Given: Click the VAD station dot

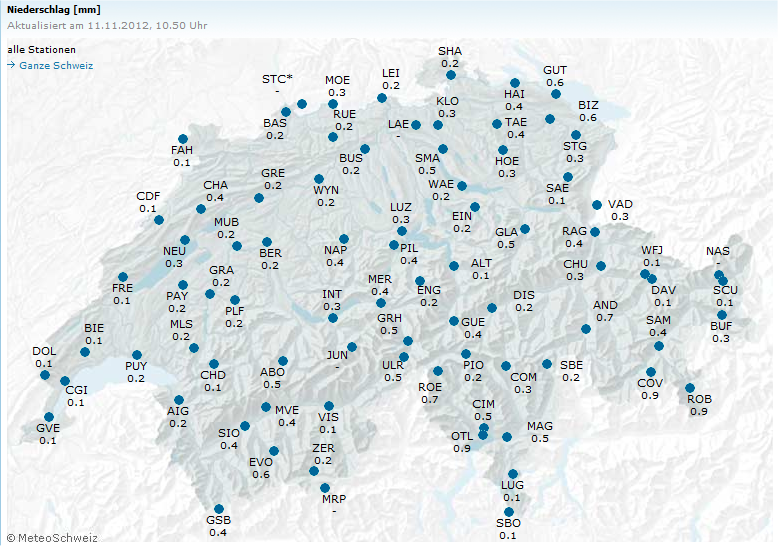Looking at the screenshot, I should [x=597, y=205].
